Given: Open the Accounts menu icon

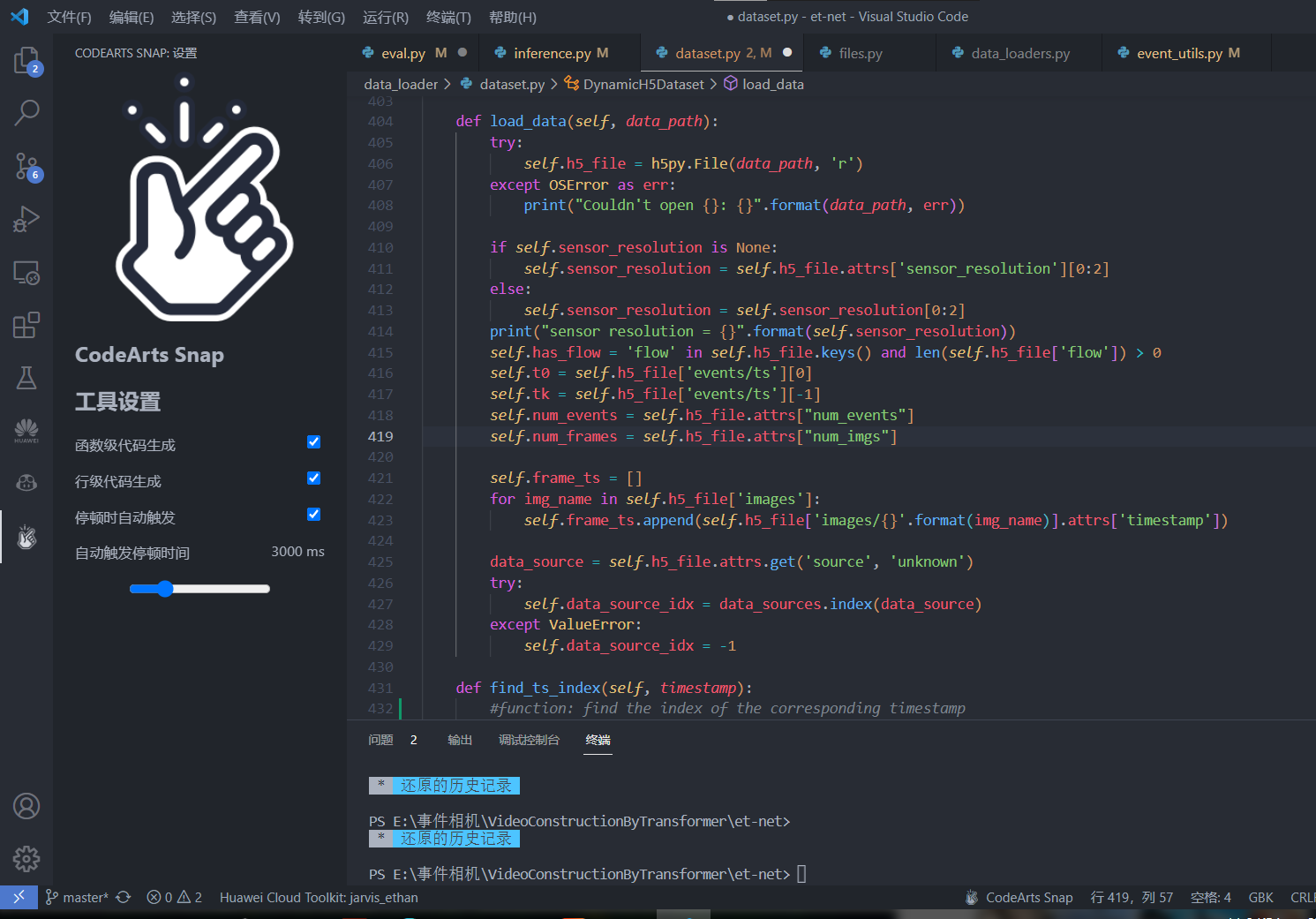Looking at the screenshot, I should point(26,806).
